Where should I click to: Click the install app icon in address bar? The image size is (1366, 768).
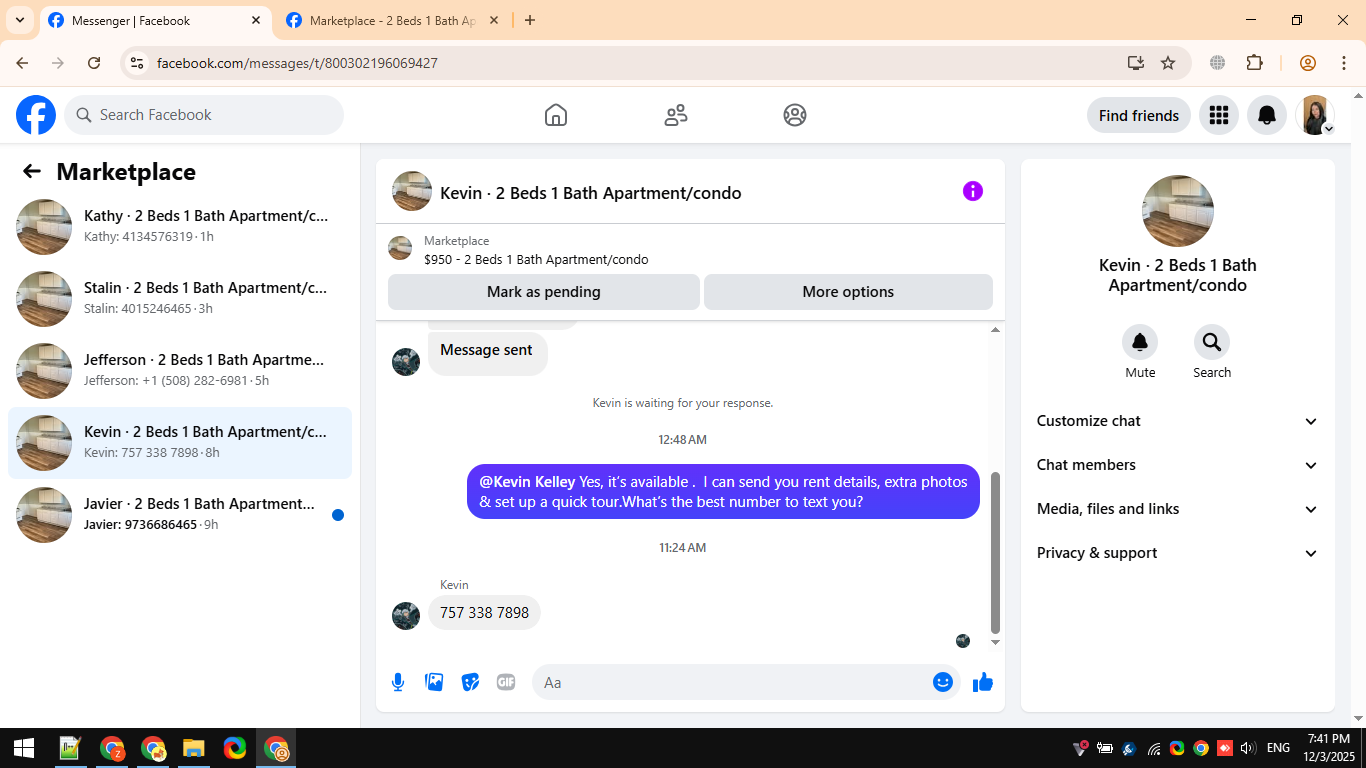pyautogui.click(x=1135, y=63)
